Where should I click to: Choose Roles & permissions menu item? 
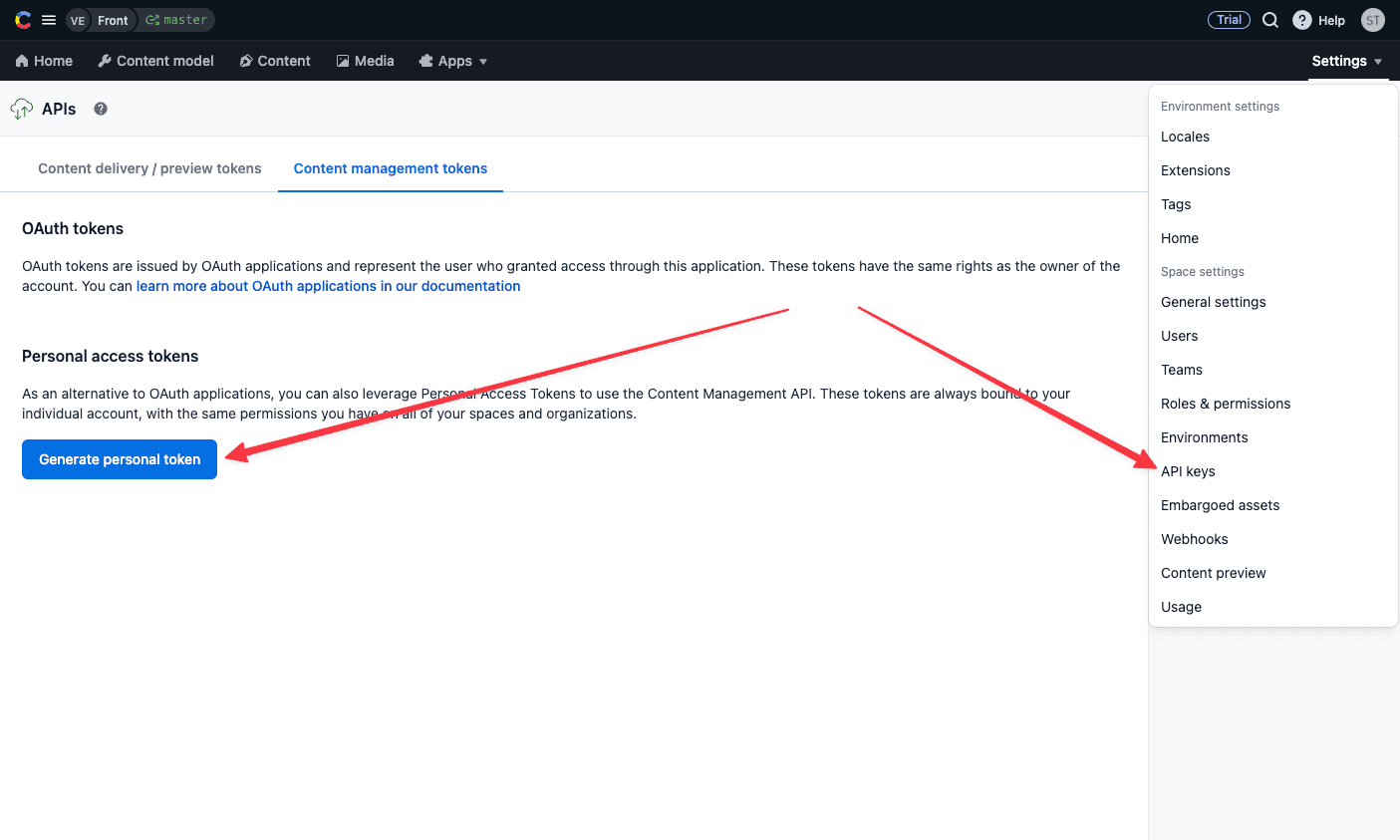pyautogui.click(x=1225, y=404)
